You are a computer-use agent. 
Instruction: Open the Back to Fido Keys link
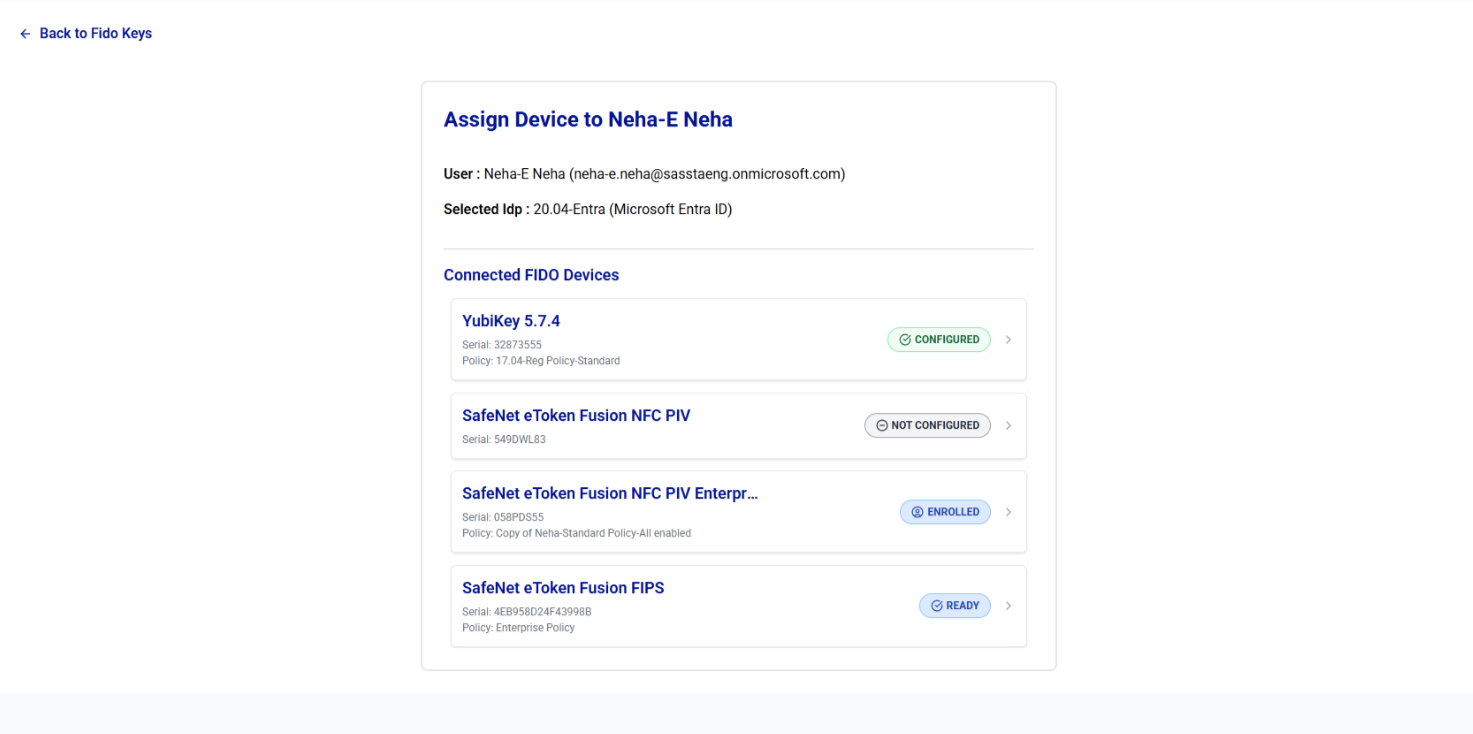click(95, 34)
